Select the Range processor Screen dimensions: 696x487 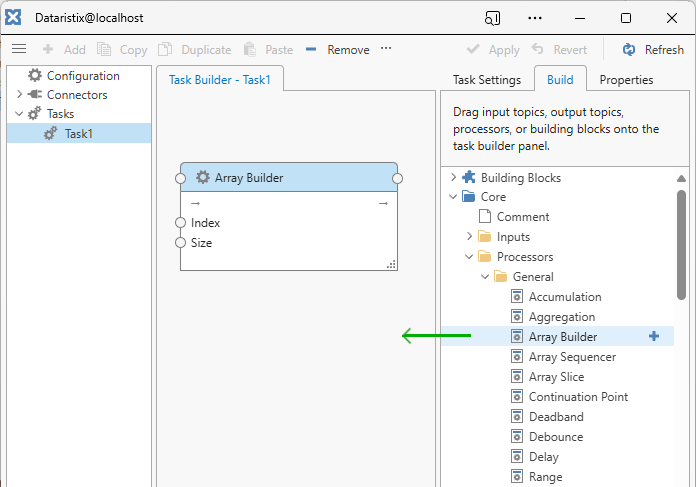(546, 477)
